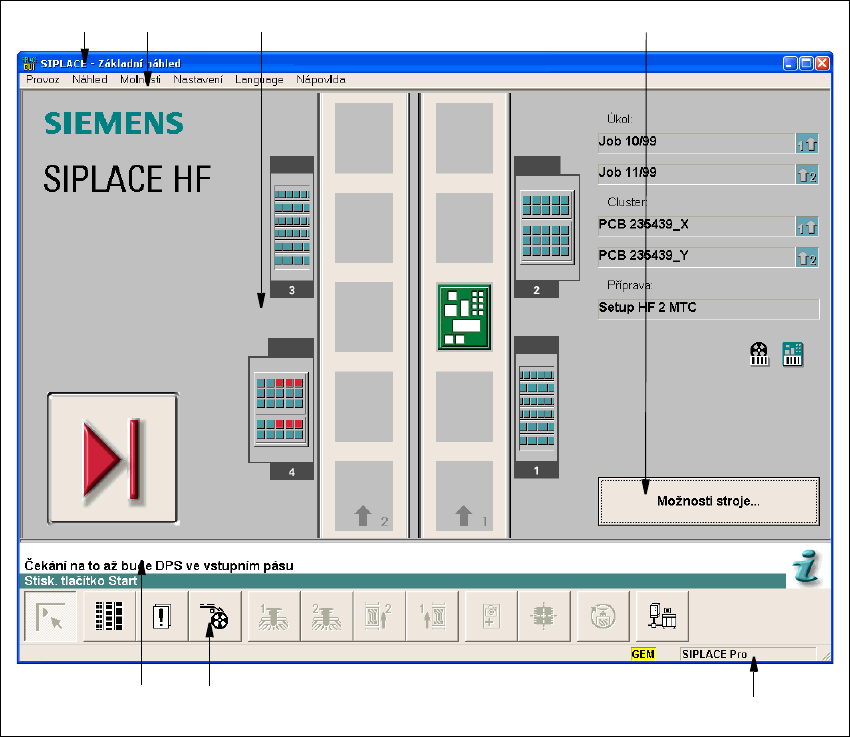Click the conveyor lane 1 input arrow

tap(463, 515)
